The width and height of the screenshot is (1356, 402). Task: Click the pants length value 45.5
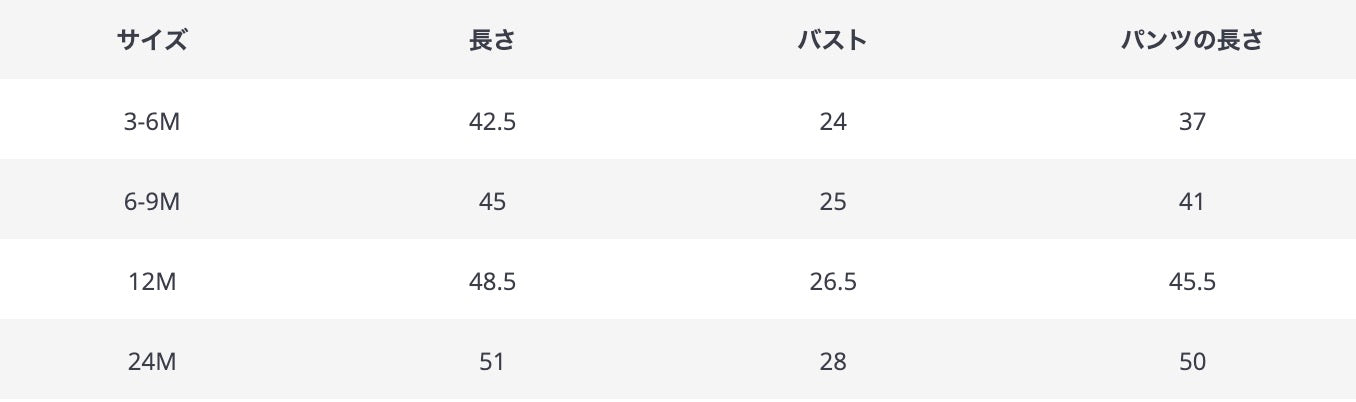(1192, 282)
